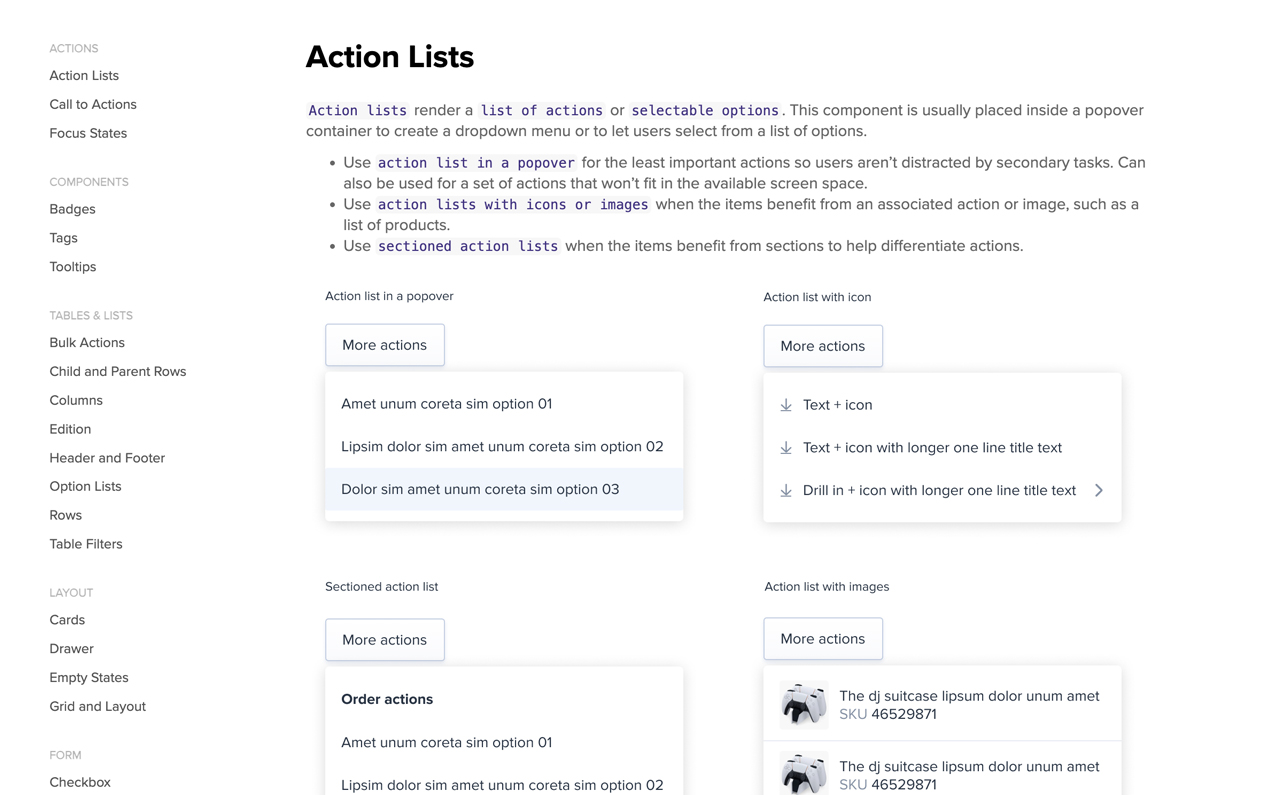Click first dj suitcase product thumbnail
The image size is (1272, 795).
point(804,705)
